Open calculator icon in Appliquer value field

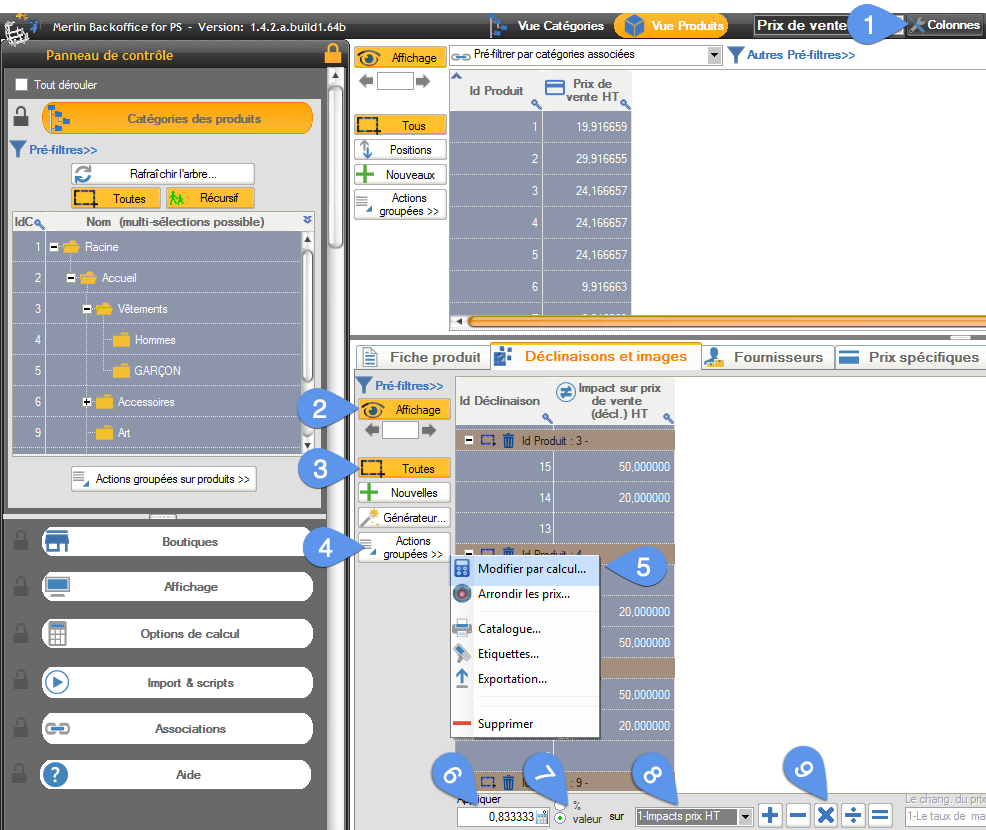(542, 817)
